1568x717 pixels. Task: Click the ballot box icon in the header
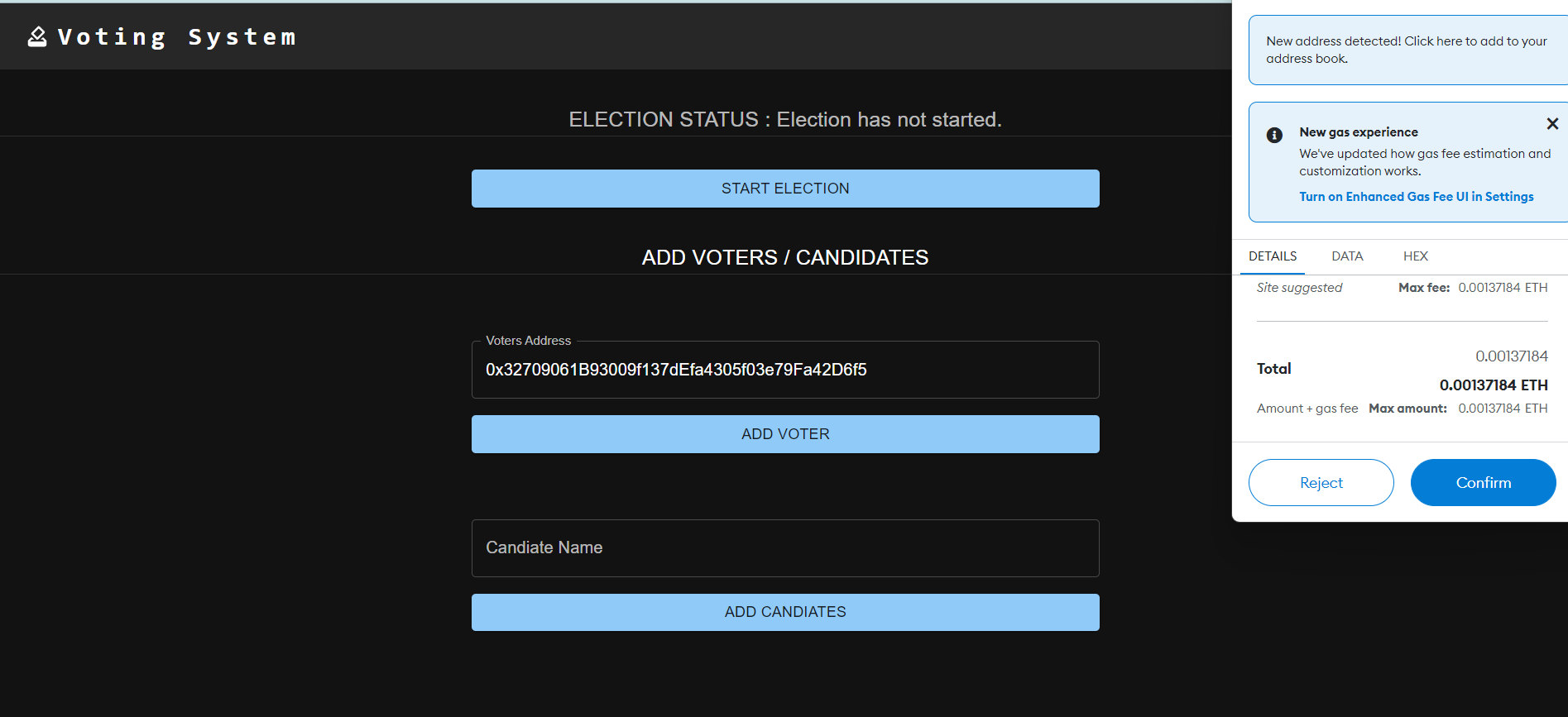[36, 36]
